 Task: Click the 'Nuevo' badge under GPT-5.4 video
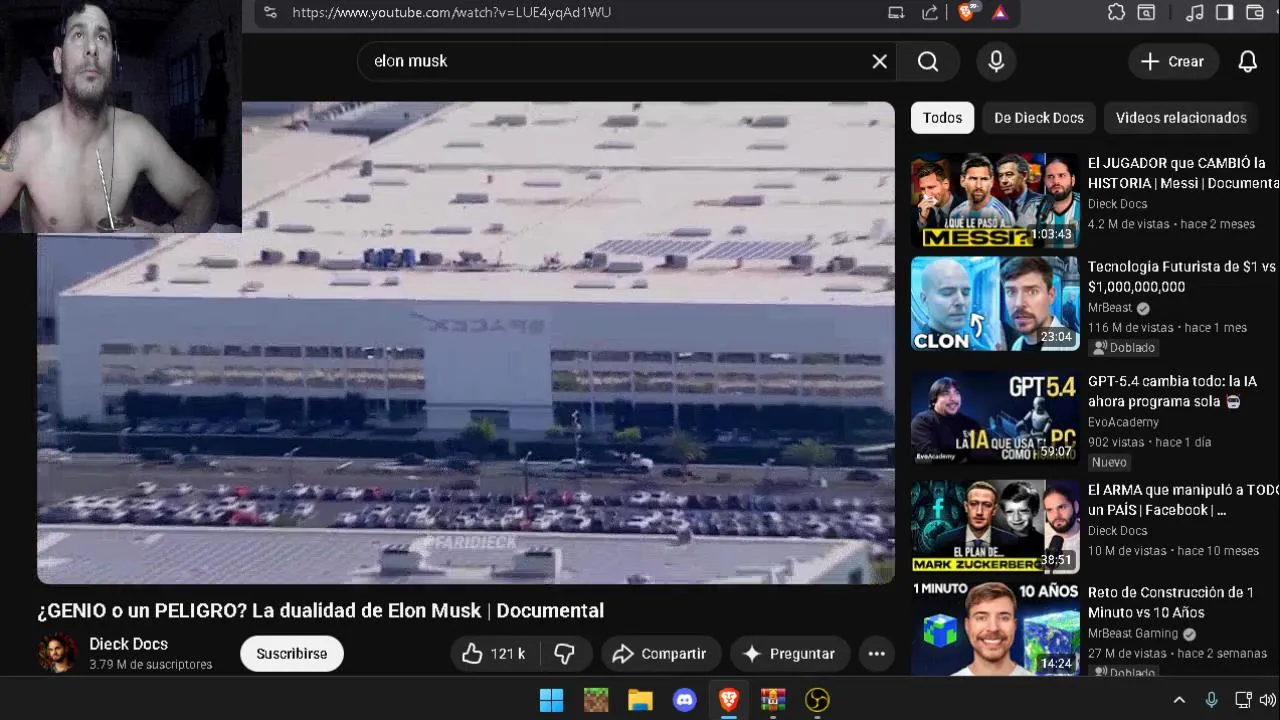pos(1109,462)
